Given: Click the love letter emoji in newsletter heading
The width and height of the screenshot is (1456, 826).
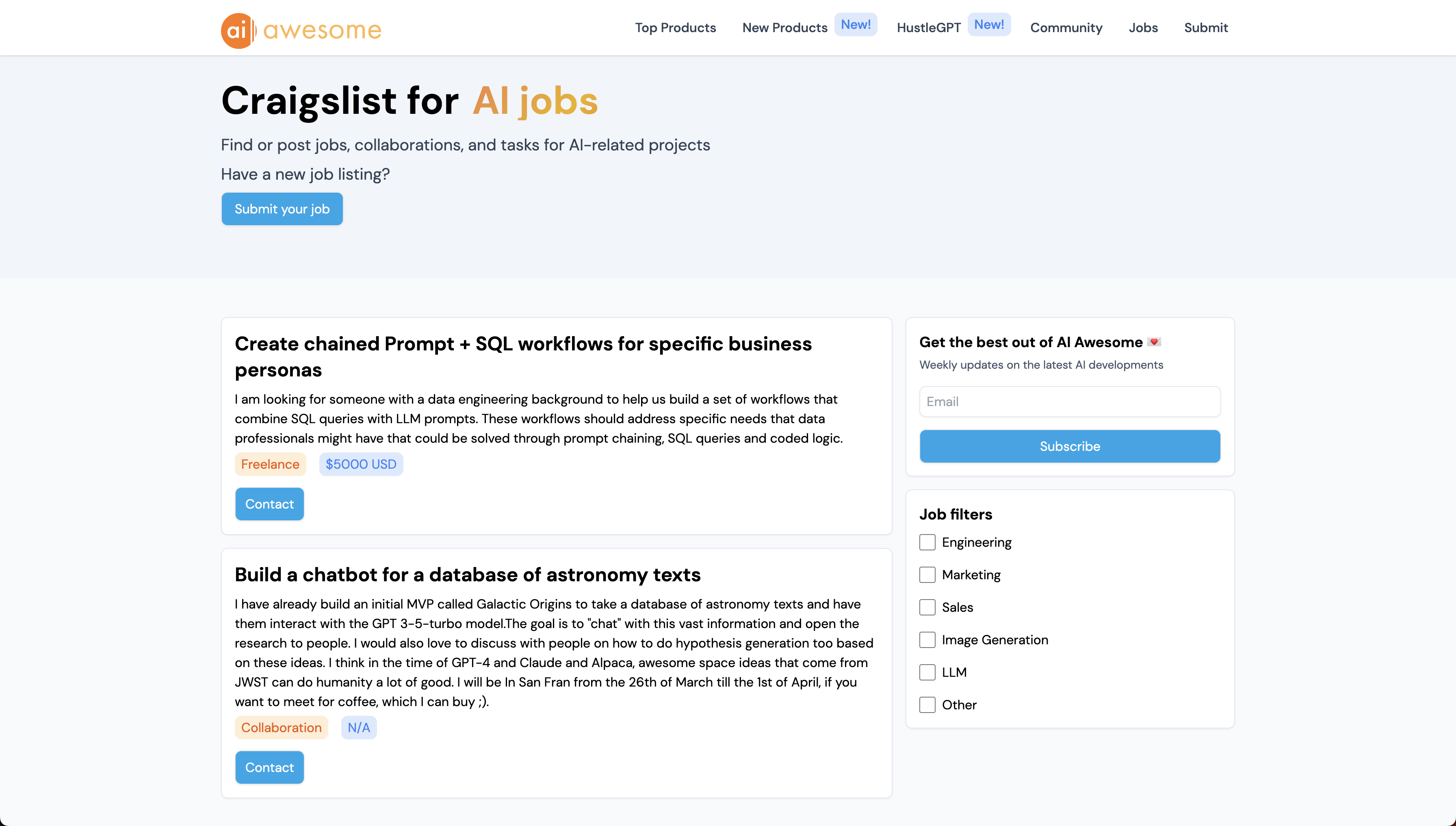Looking at the screenshot, I should 1154,342.
